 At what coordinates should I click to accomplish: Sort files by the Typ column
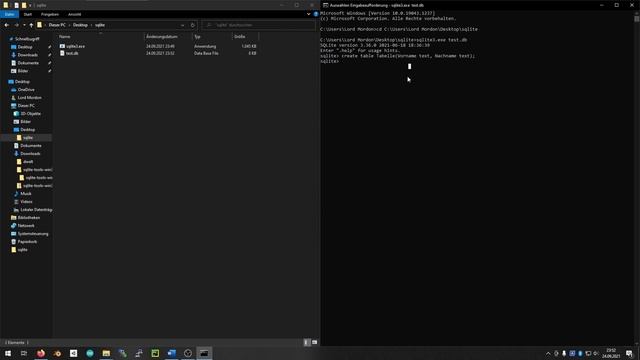198,36
